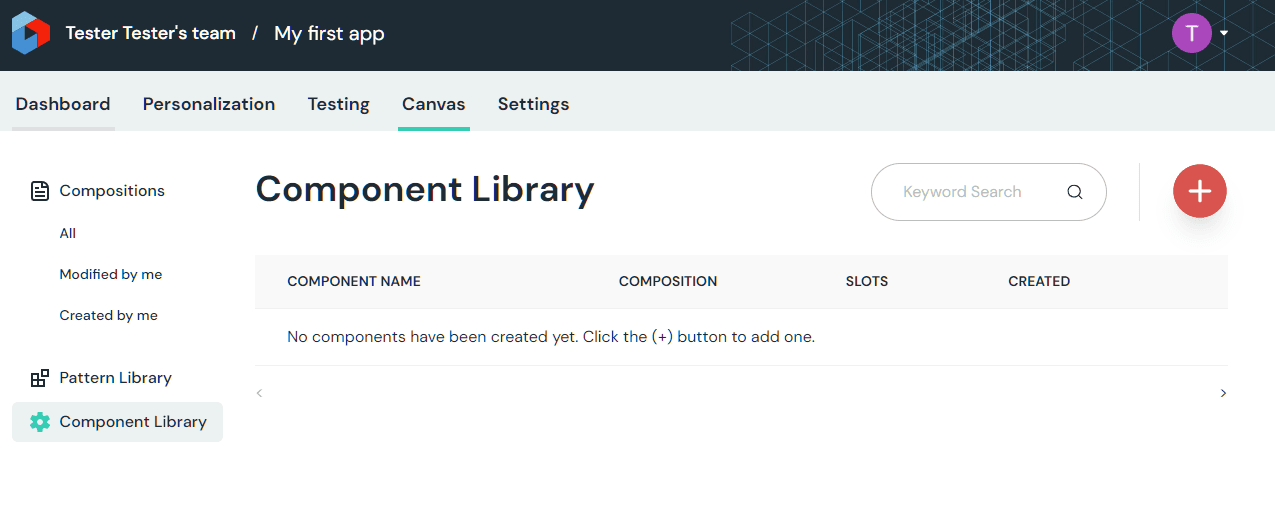Show compositions Modified by me

pos(110,274)
